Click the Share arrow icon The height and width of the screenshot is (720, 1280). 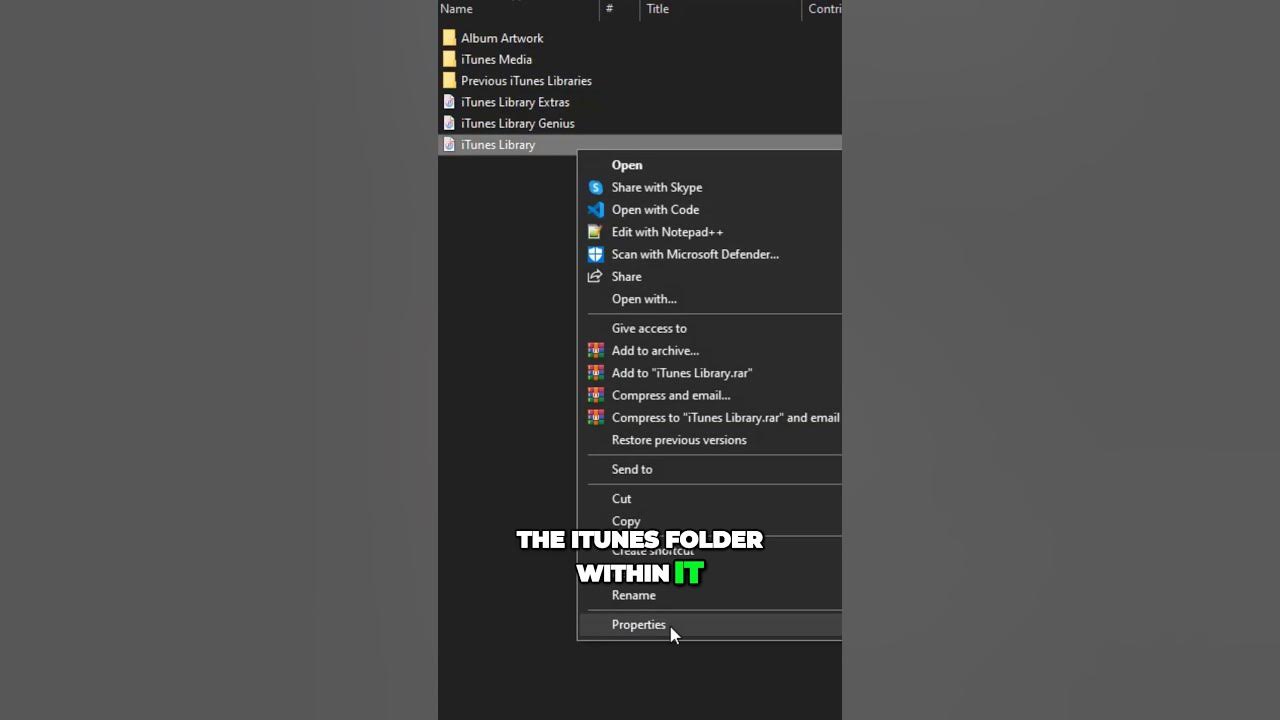point(595,276)
